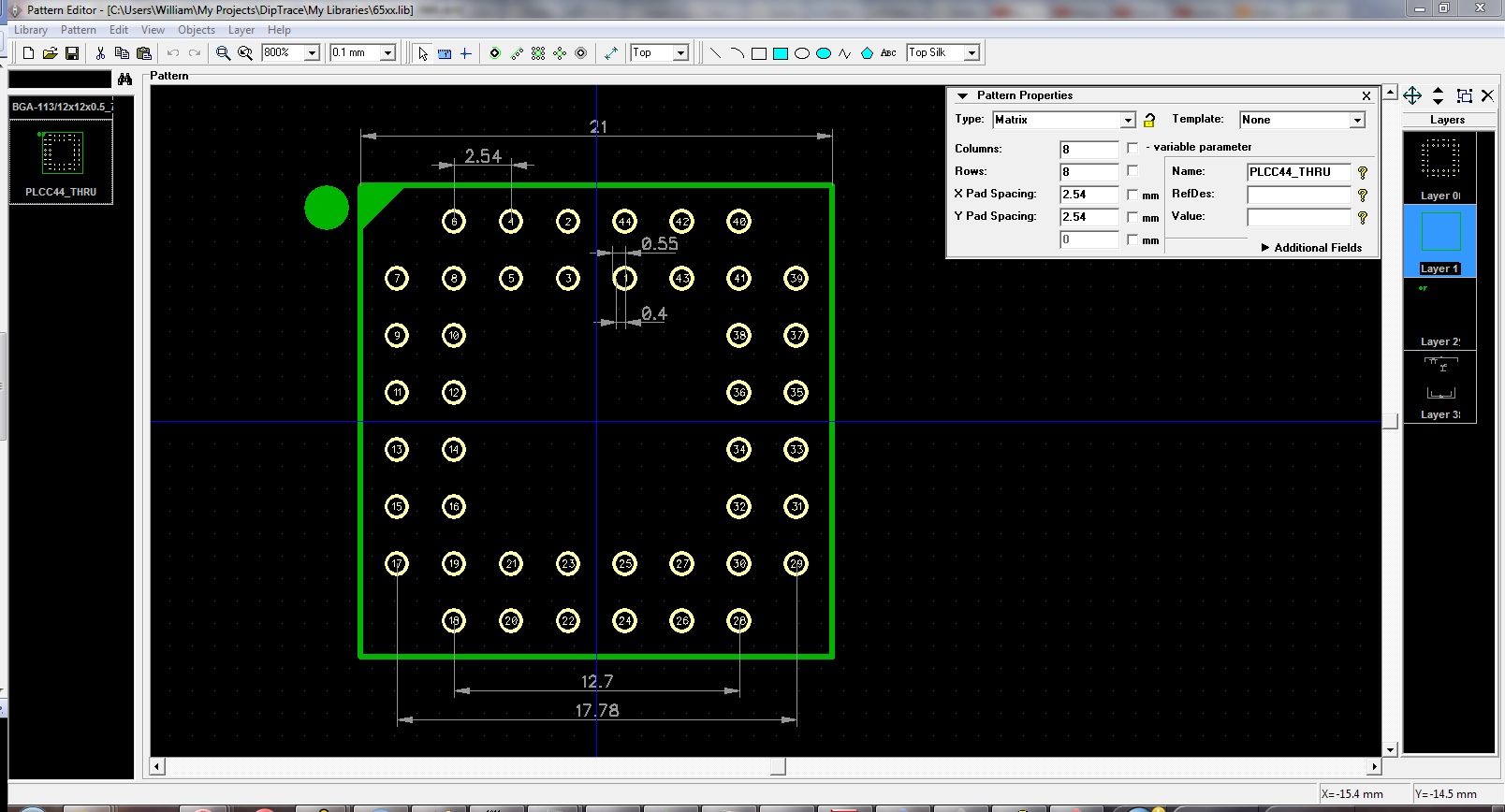Click the Save library icon
Screen dimensions: 1505x812
point(72,53)
